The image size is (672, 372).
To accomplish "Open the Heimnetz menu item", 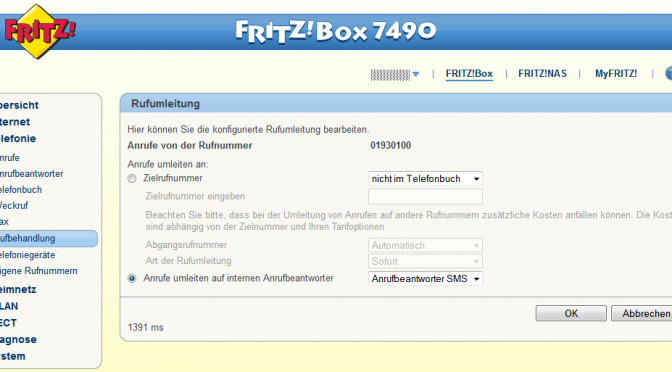I will [18, 289].
